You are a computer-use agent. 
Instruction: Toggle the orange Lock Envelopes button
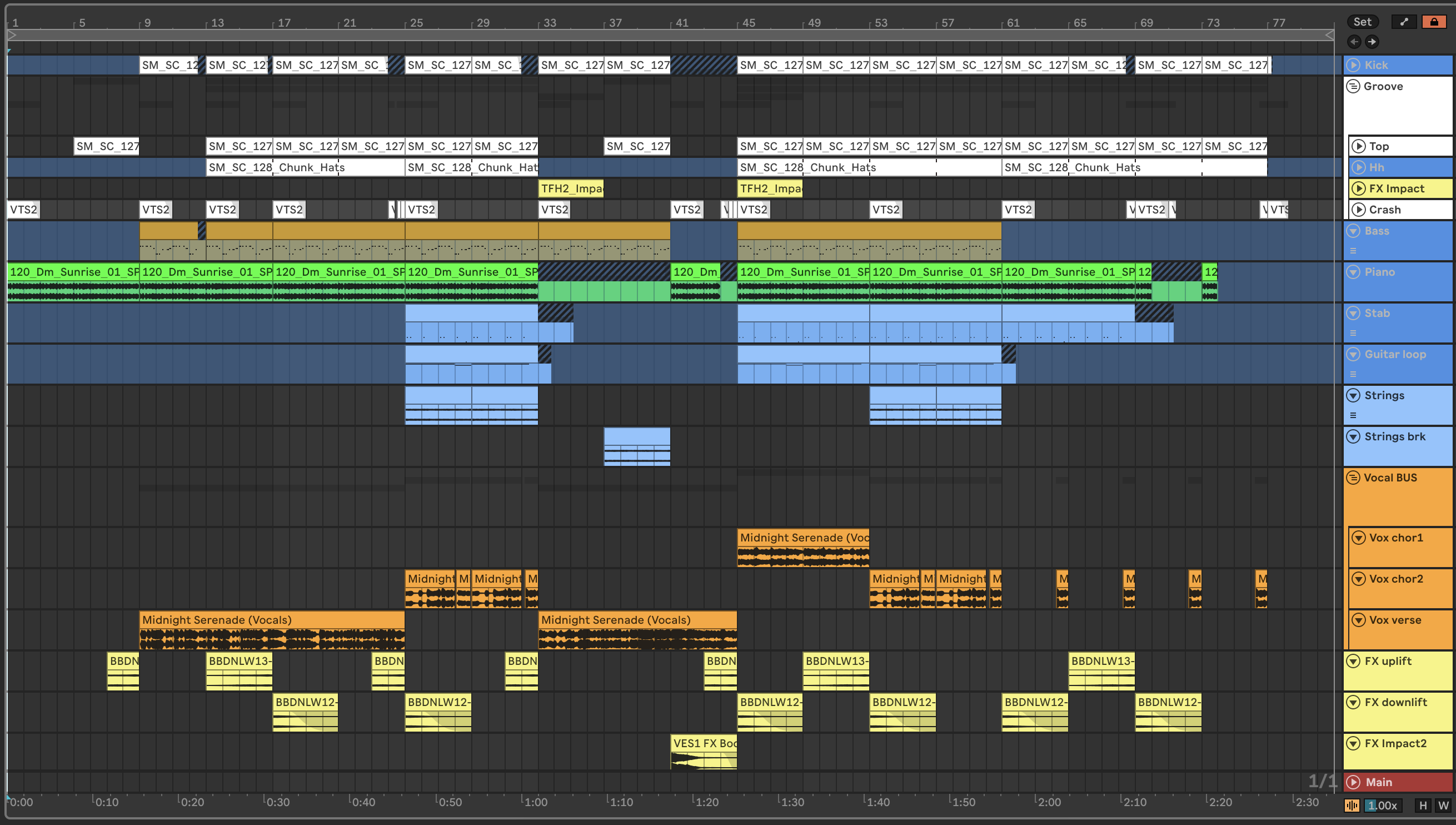pos(1434,22)
